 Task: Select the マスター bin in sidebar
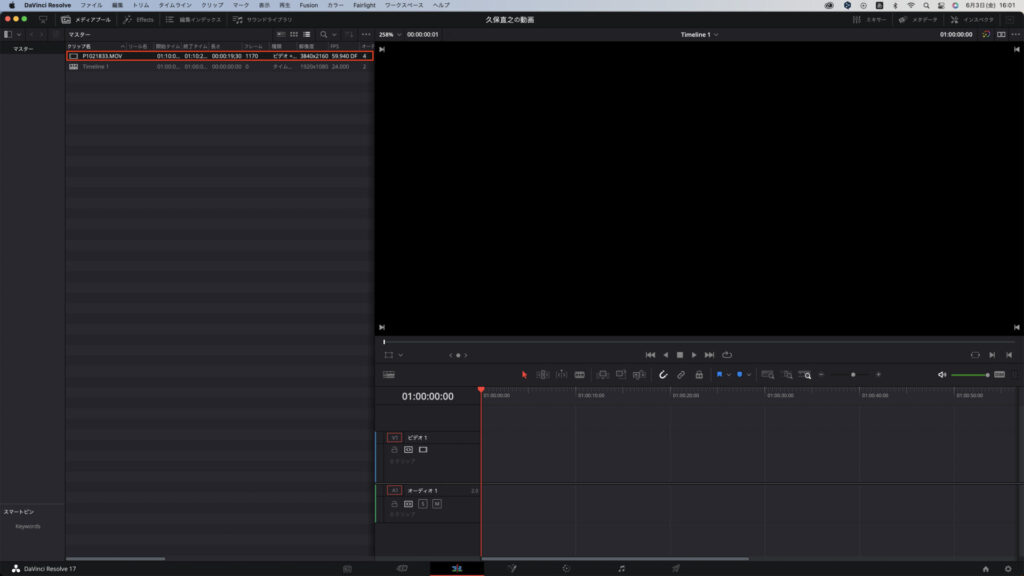tap(23, 49)
